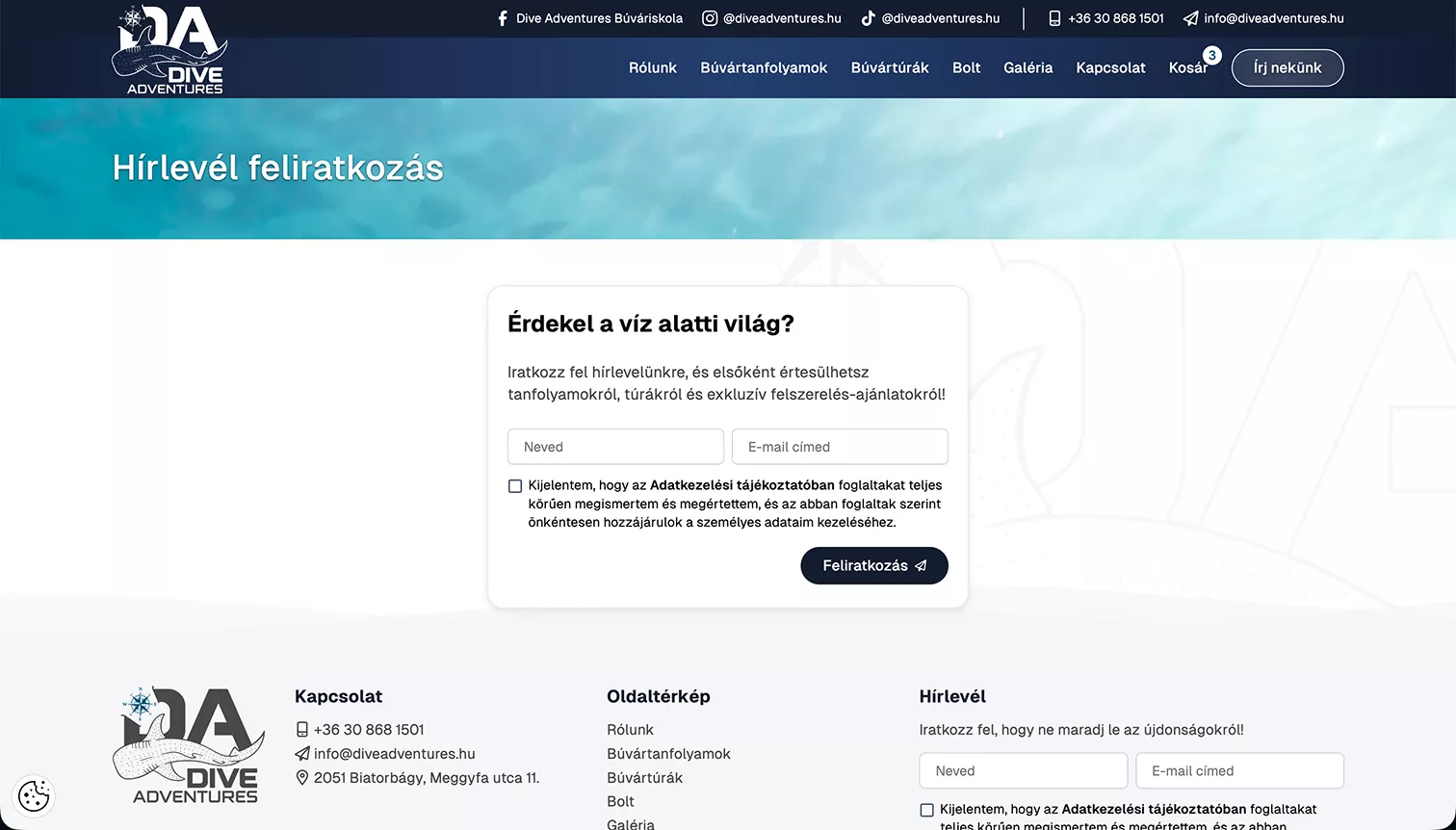This screenshot has height=830, width=1456.
Task: Open cookie settings icon
Action: (35, 796)
